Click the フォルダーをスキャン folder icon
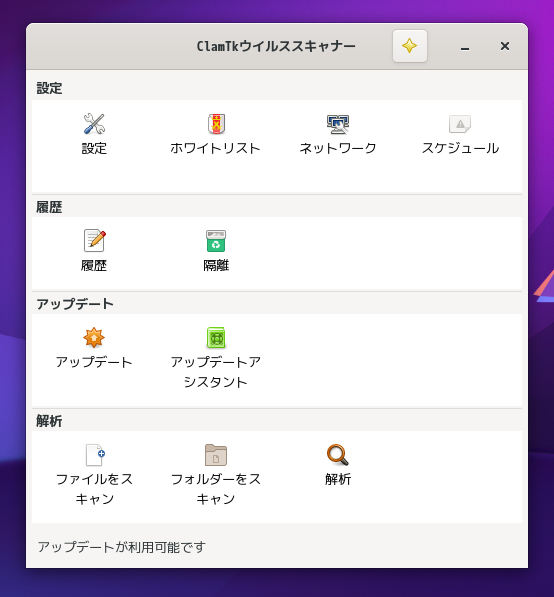The height and width of the screenshot is (597, 554). tap(216, 455)
